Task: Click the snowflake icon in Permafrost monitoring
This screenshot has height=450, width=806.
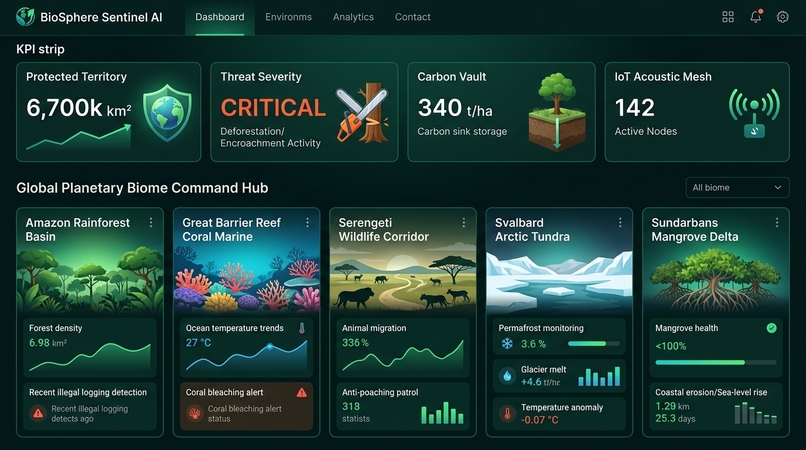Action: pyautogui.click(x=507, y=344)
